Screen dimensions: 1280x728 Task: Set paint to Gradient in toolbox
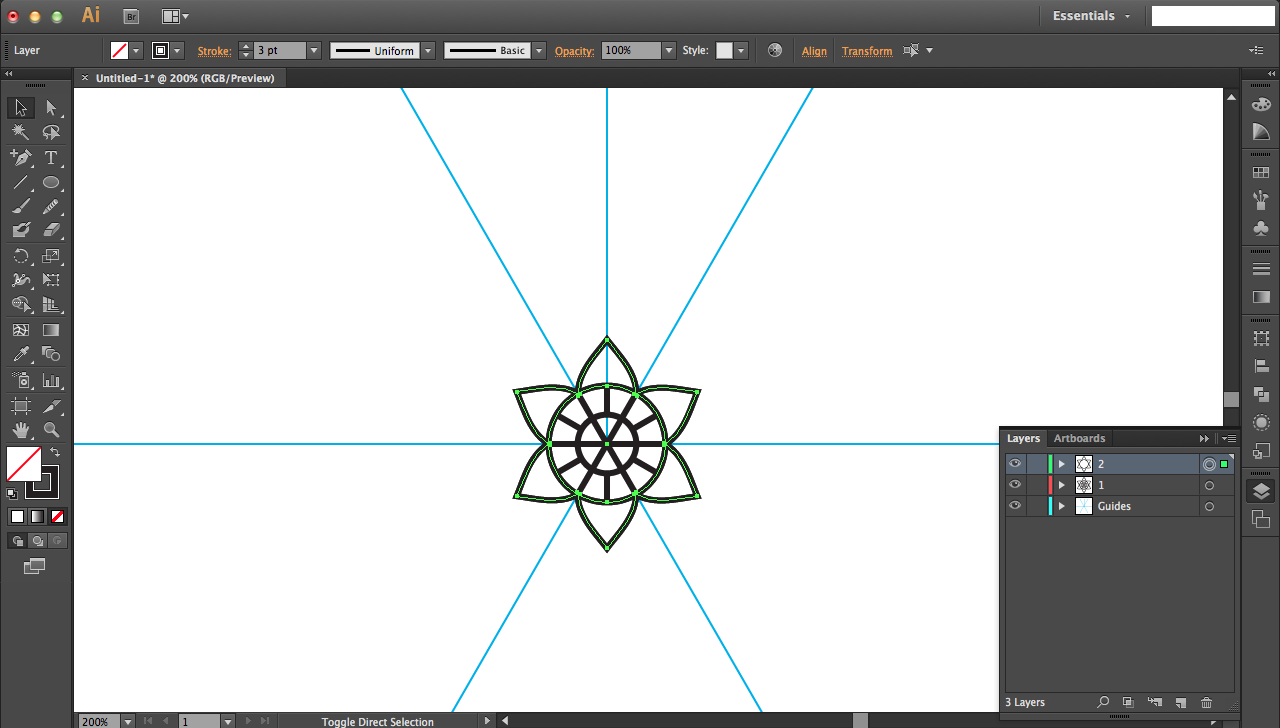tap(37, 517)
